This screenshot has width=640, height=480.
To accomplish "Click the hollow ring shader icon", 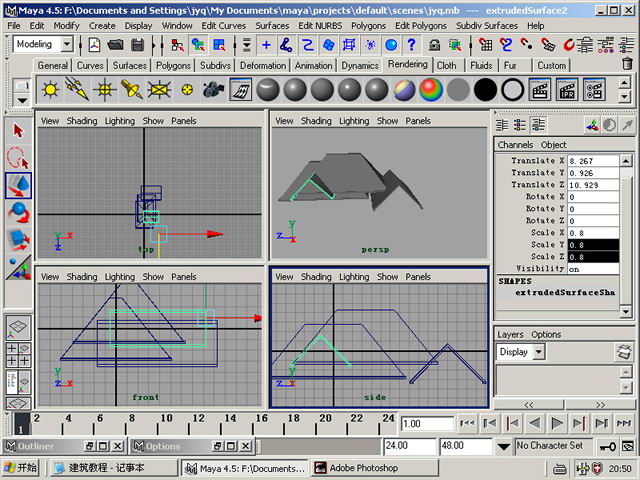I will (x=513, y=89).
